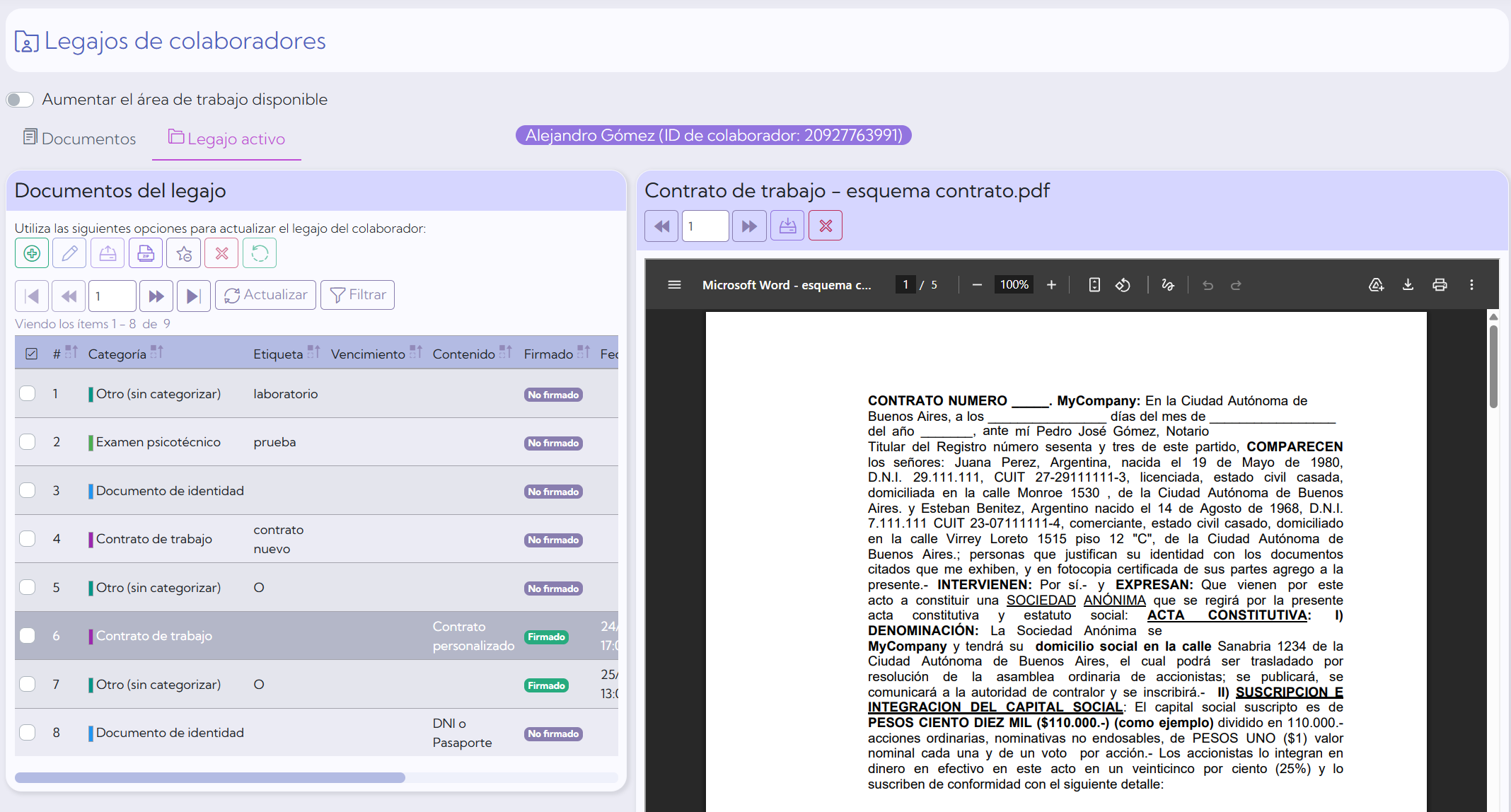Download the previewed contract file from the panel header
Screen dimensions: 1511x812
(x=787, y=226)
